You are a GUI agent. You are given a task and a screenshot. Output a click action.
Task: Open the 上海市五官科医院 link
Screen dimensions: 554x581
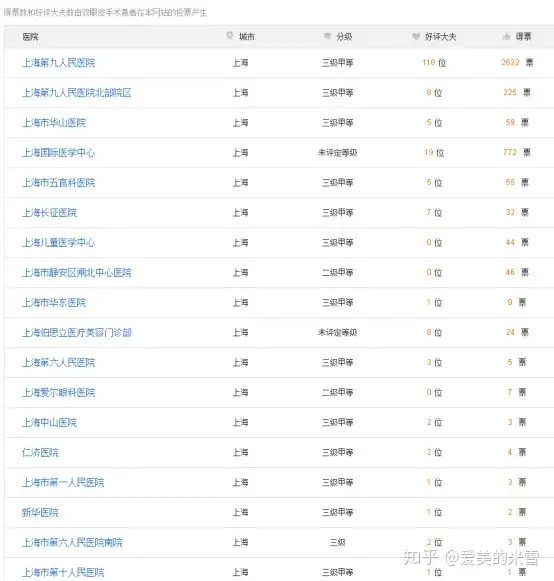(59, 183)
